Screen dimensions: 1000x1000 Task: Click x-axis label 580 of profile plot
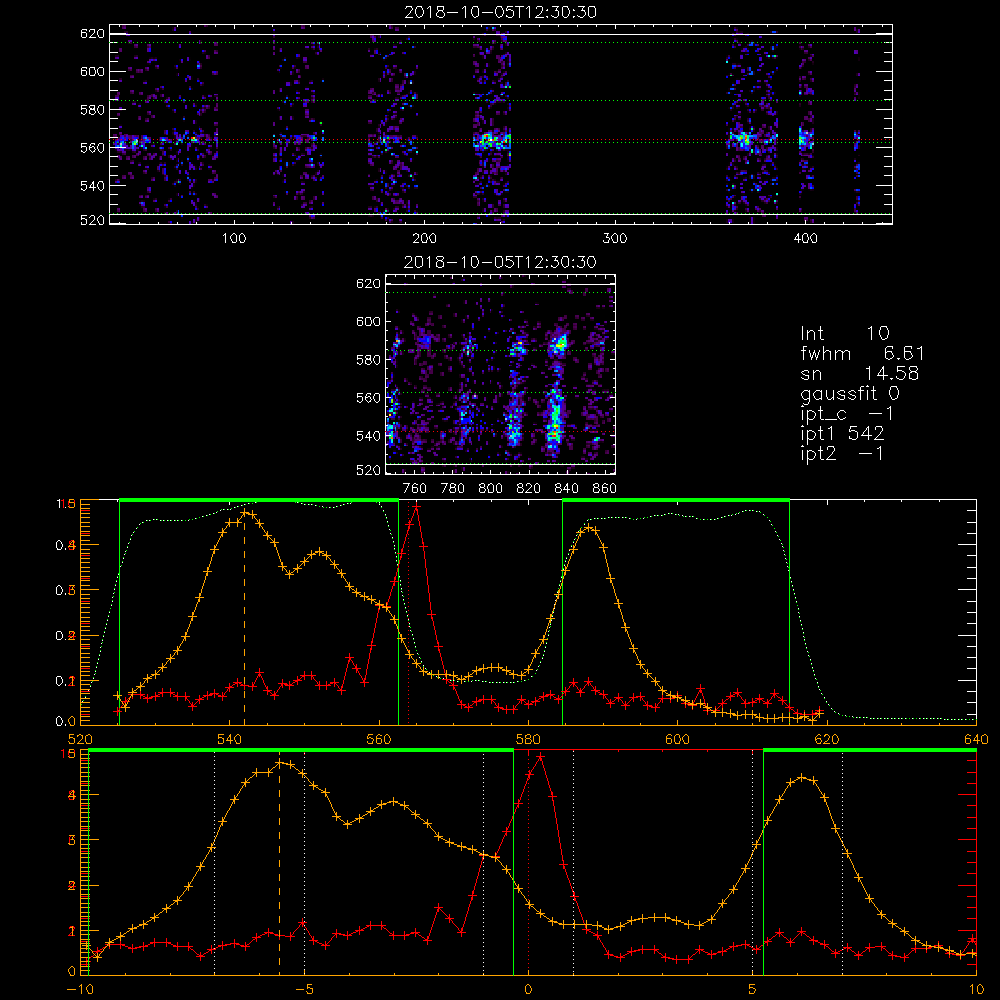pyautogui.click(x=528, y=740)
